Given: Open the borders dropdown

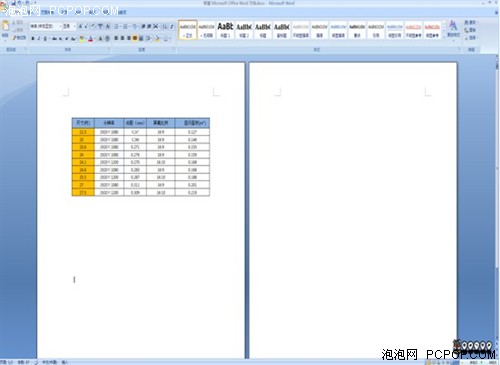Looking at the screenshot, I should click(x=166, y=39).
